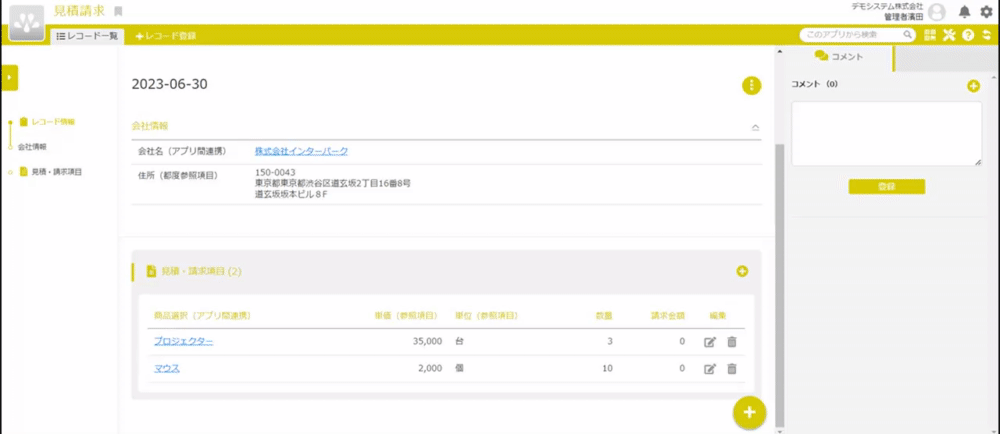Click the help question mark icon
The image size is (1000, 434).
pos(968,35)
